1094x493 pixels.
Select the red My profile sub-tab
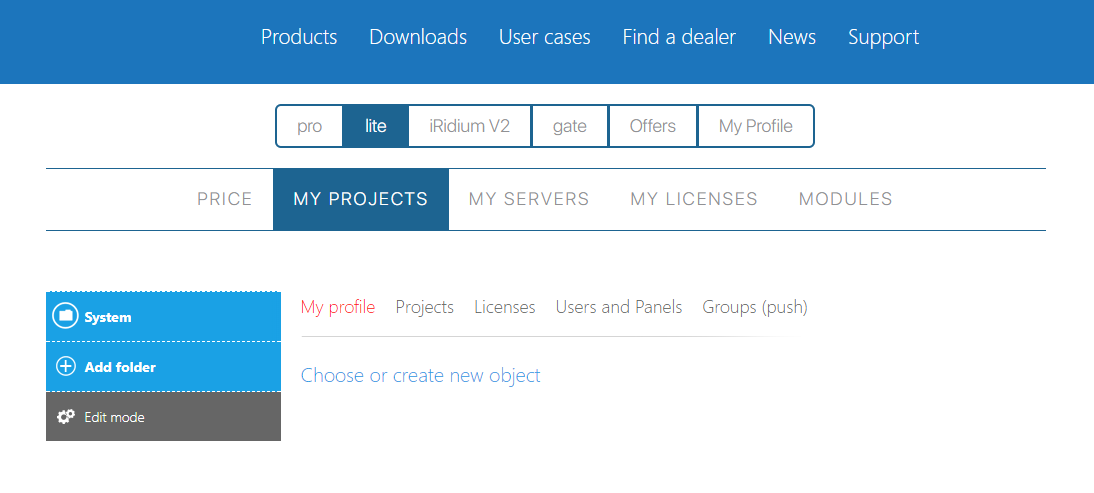(338, 307)
